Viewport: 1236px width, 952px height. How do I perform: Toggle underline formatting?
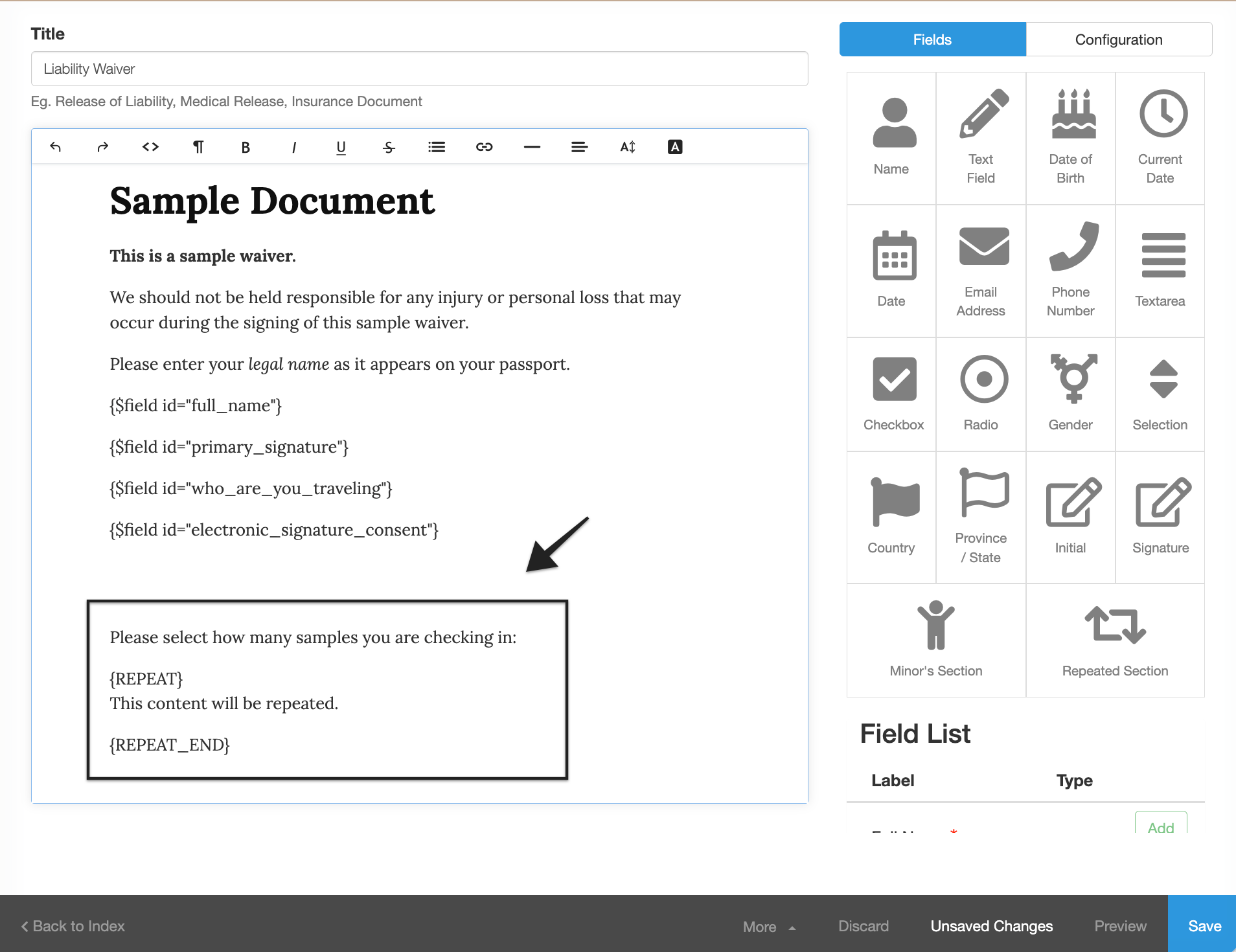(x=341, y=147)
